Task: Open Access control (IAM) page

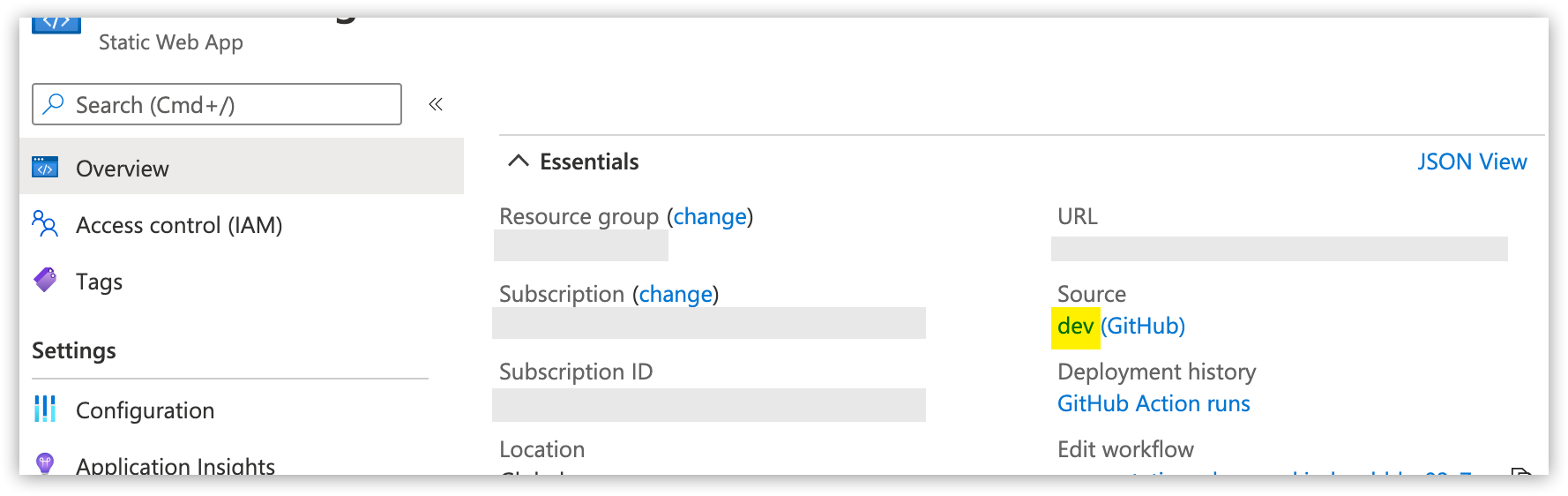Action: click(179, 225)
